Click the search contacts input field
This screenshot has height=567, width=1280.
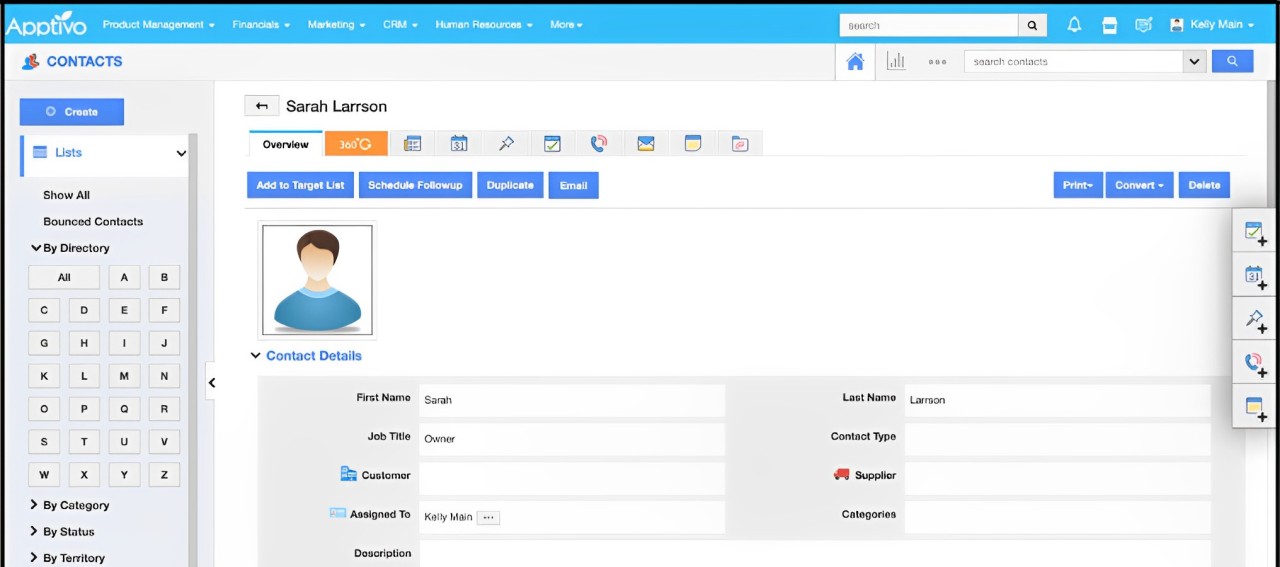pos(1074,61)
